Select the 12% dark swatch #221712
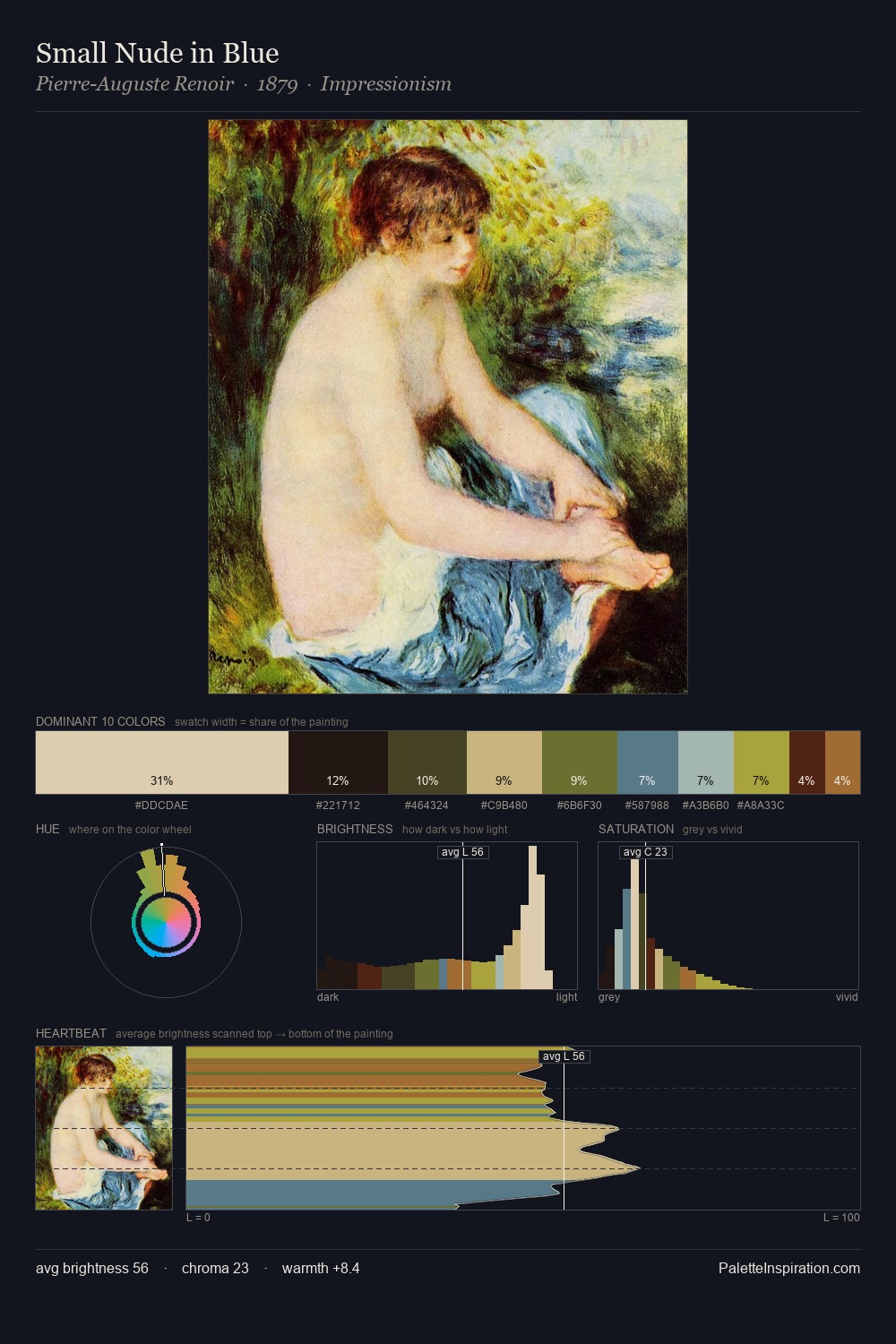The image size is (896, 1344). pyautogui.click(x=338, y=762)
